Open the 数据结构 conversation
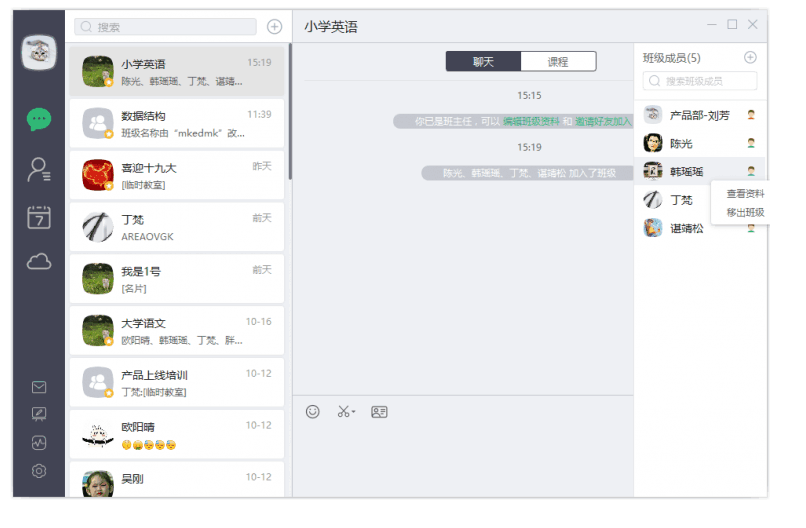 pyautogui.click(x=176, y=123)
